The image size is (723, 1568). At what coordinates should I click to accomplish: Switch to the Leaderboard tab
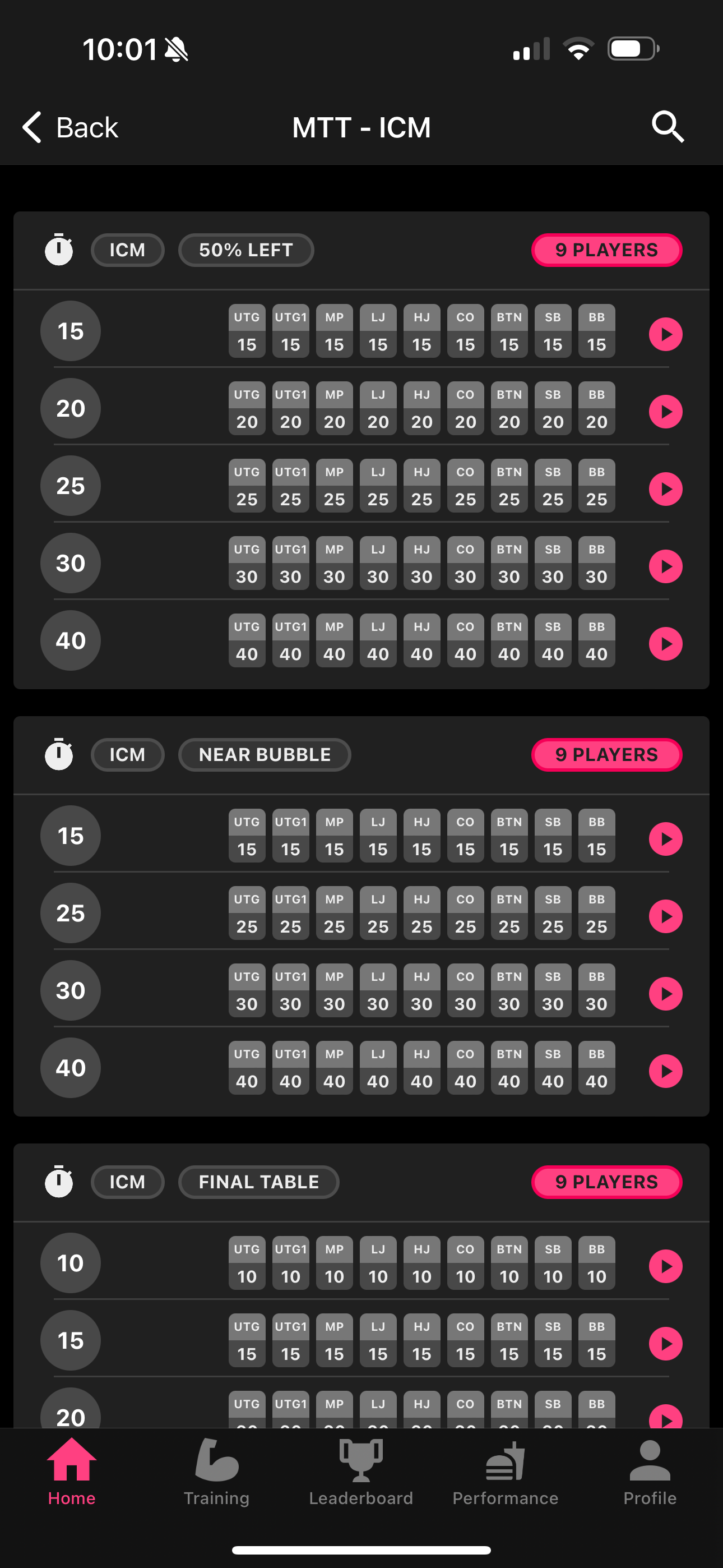click(x=361, y=1472)
